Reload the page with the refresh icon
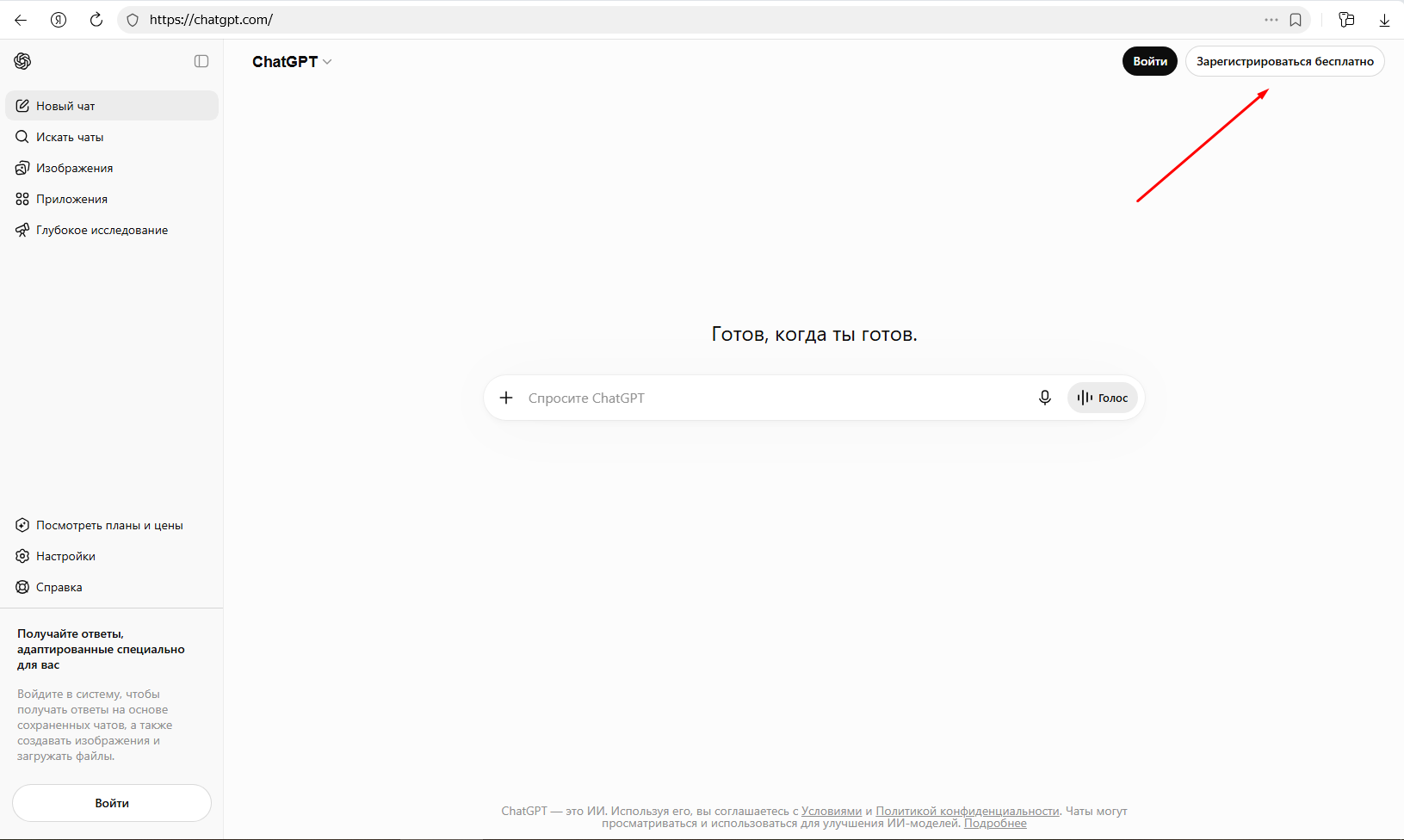The height and width of the screenshot is (840, 1404). [96, 20]
